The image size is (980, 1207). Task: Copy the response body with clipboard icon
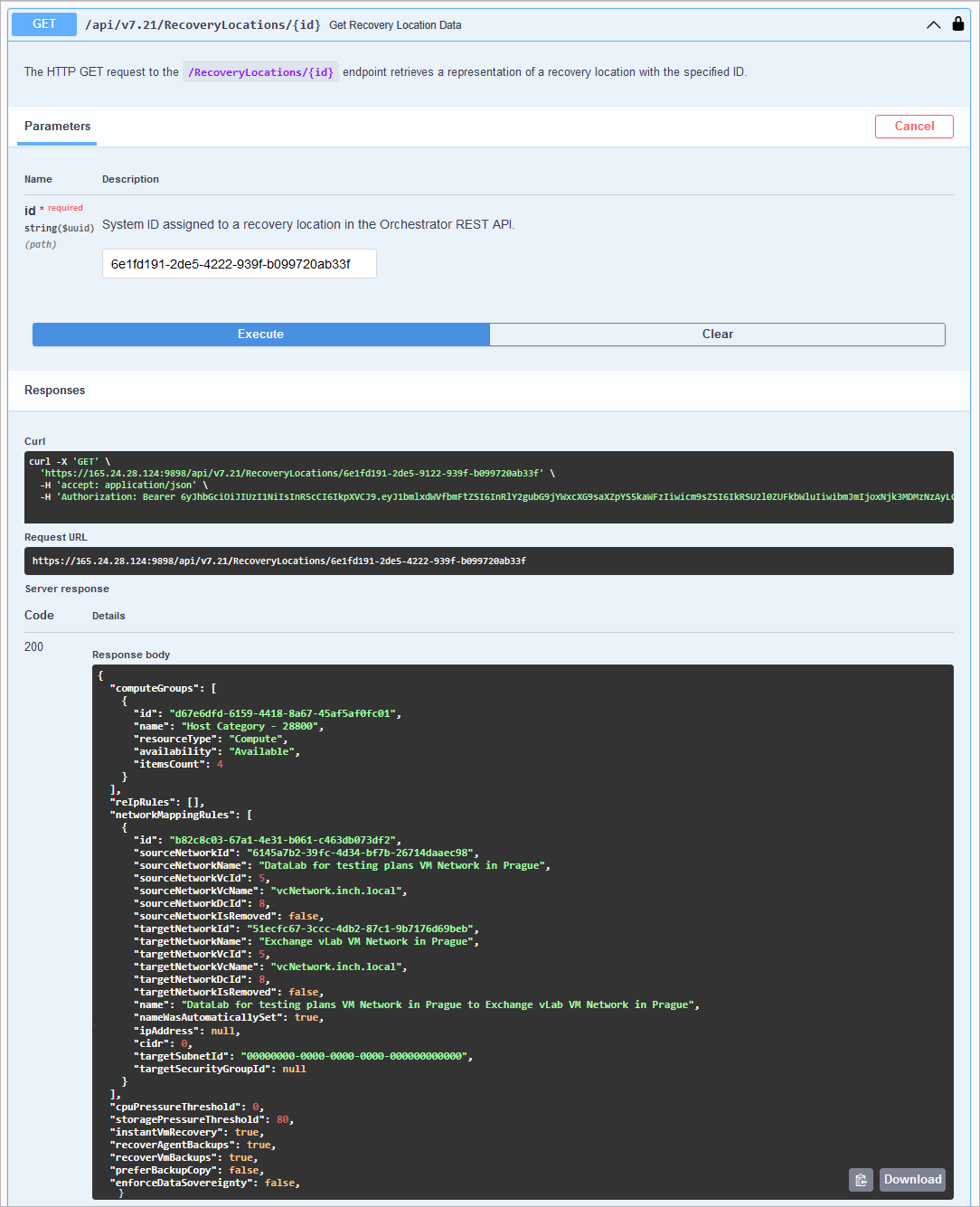pyautogui.click(x=861, y=1179)
